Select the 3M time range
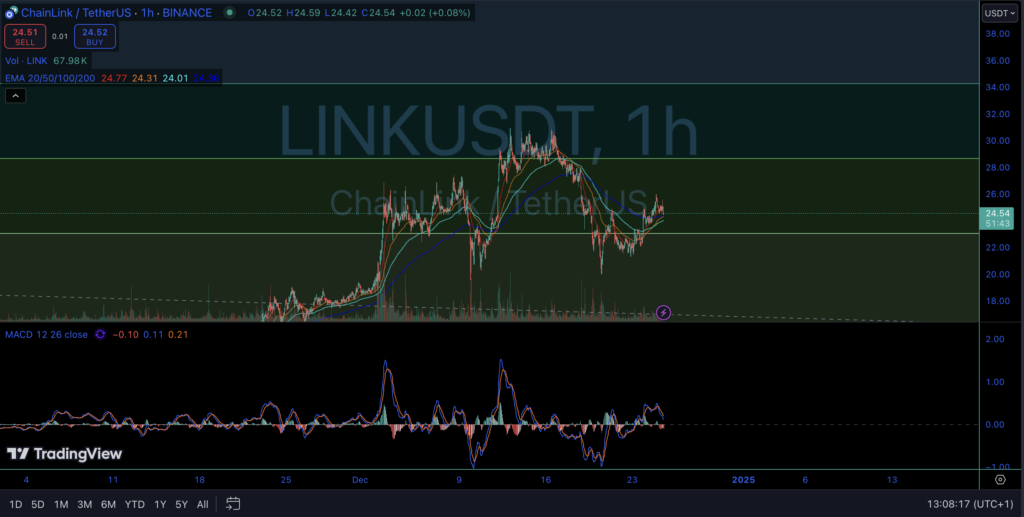The height and width of the screenshot is (517, 1024). pos(84,504)
